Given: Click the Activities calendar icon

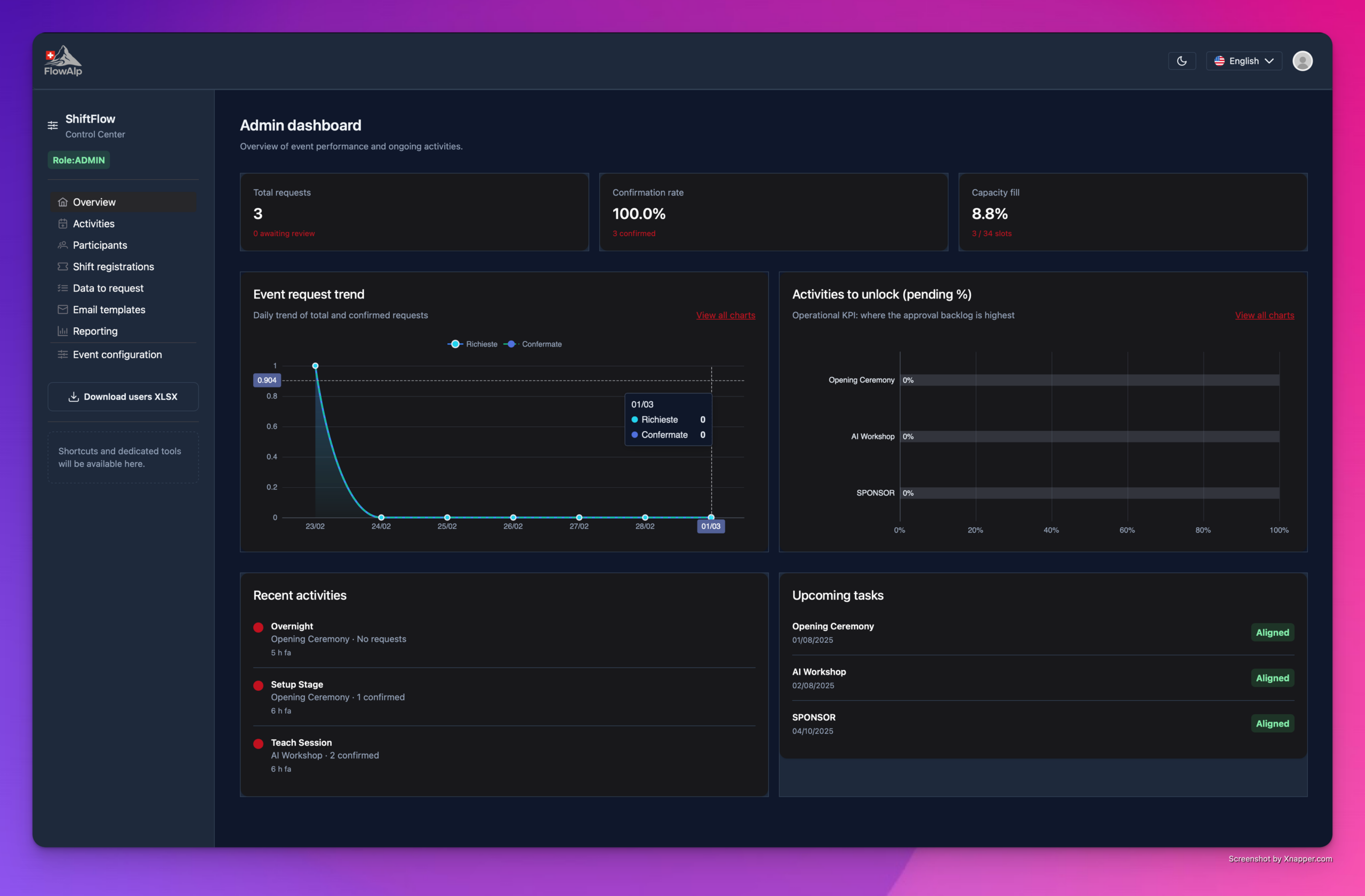Looking at the screenshot, I should (x=62, y=223).
